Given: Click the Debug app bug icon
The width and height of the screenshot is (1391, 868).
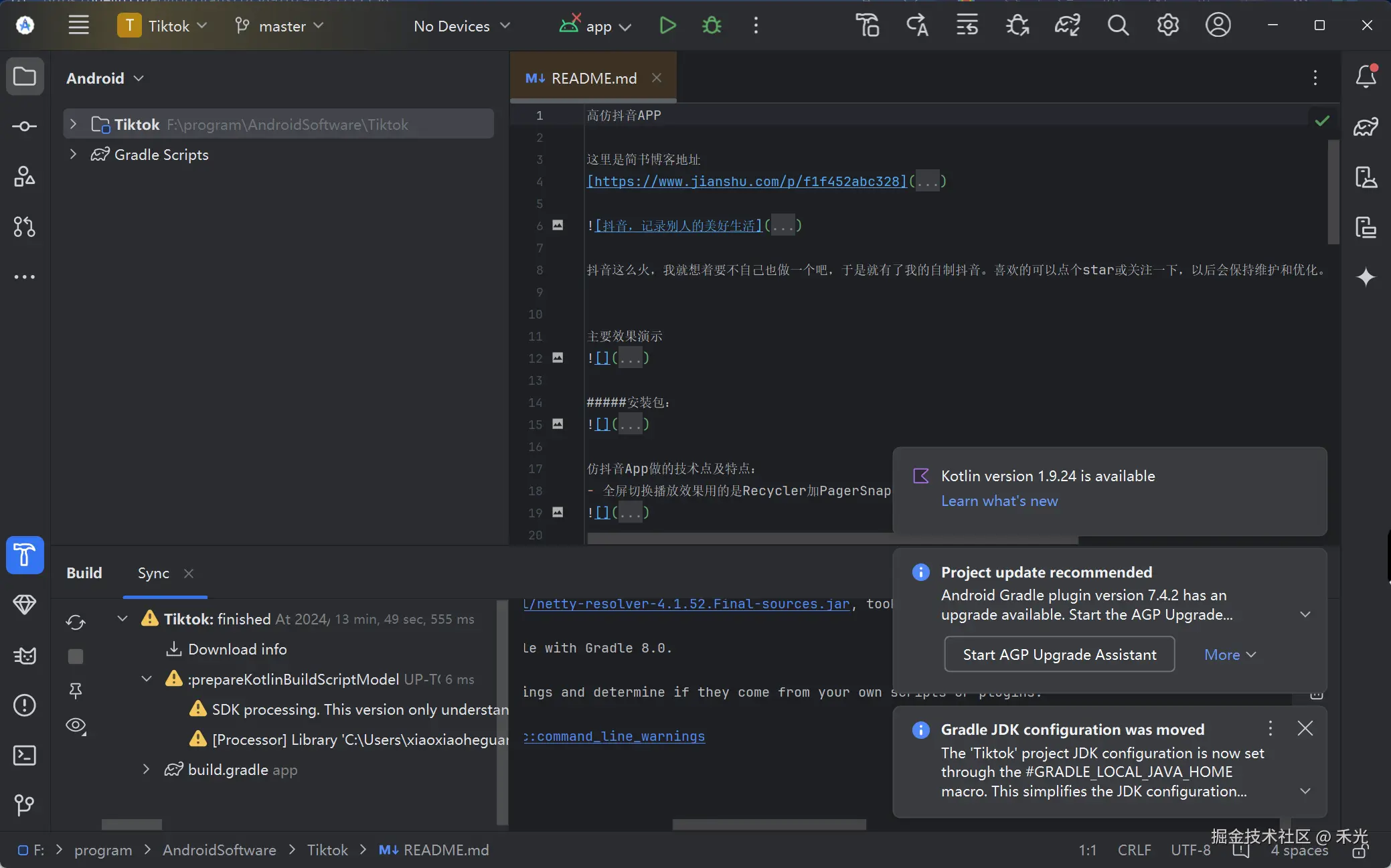Looking at the screenshot, I should tap(712, 26).
